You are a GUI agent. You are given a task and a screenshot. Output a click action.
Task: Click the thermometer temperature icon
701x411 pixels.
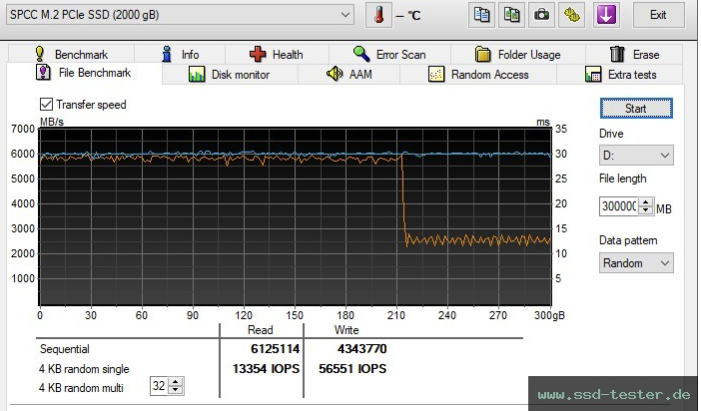379,15
